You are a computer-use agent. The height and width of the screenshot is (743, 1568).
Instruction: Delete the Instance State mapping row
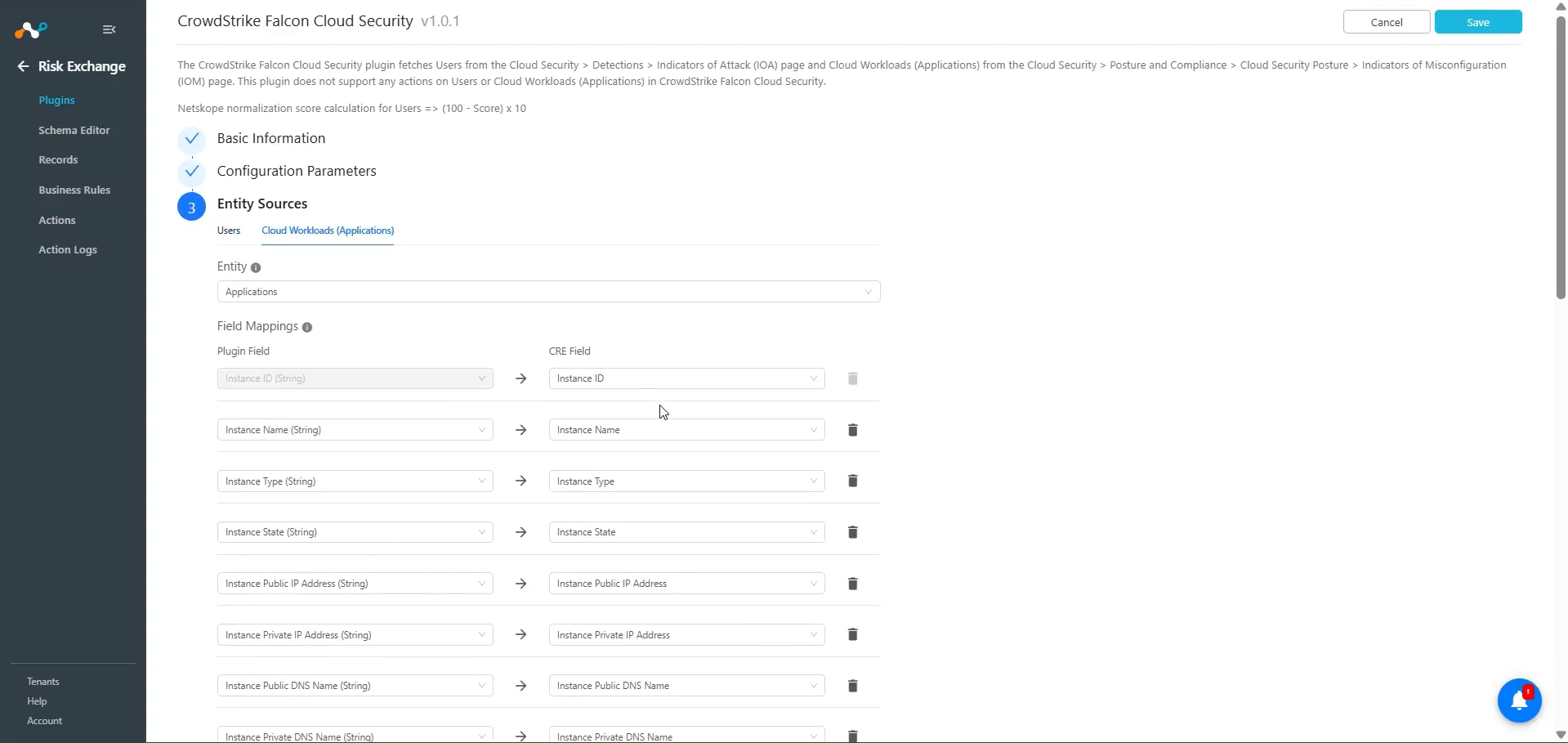(x=852, y=532)
